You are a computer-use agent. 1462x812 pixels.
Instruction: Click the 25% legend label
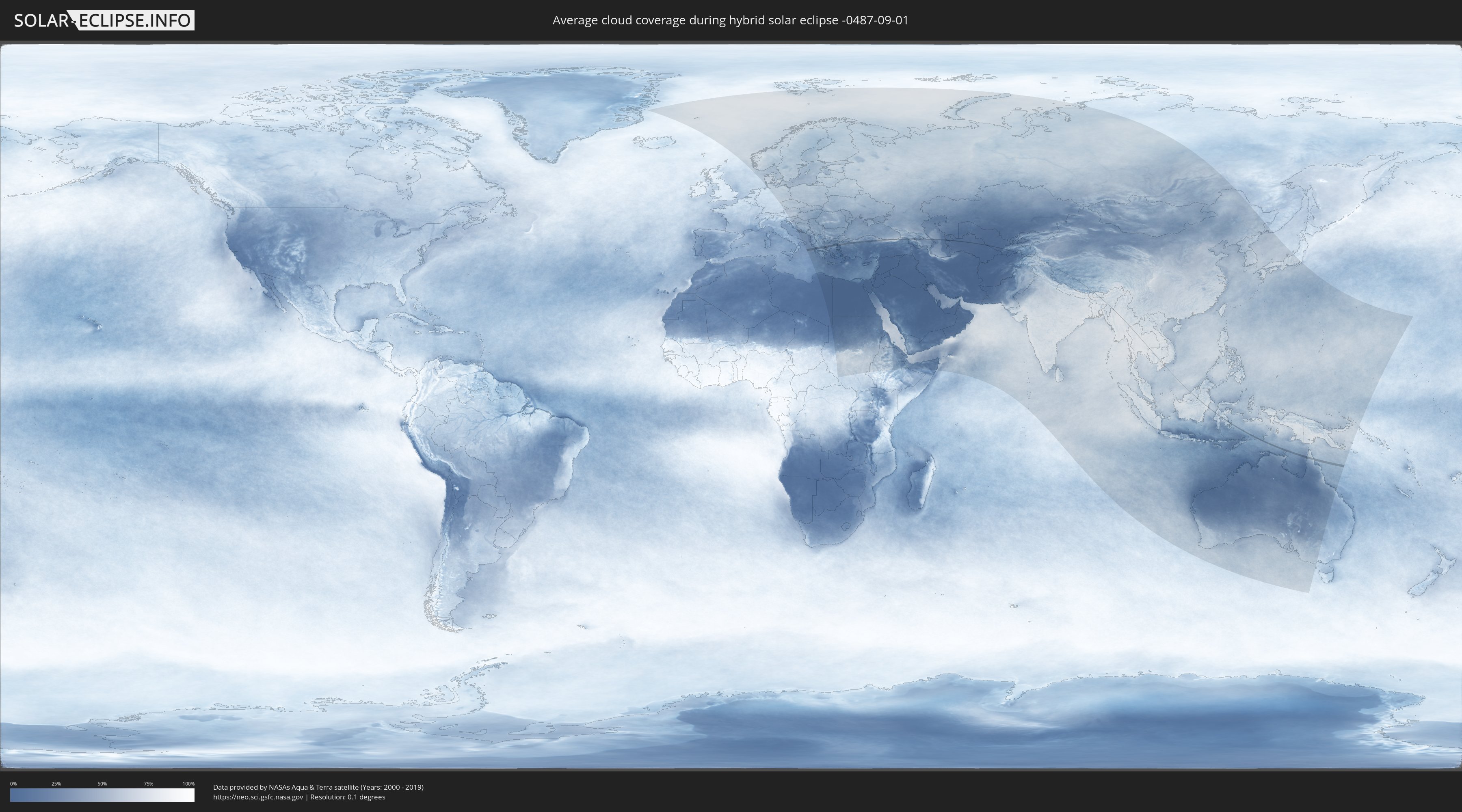pos(56,784)
